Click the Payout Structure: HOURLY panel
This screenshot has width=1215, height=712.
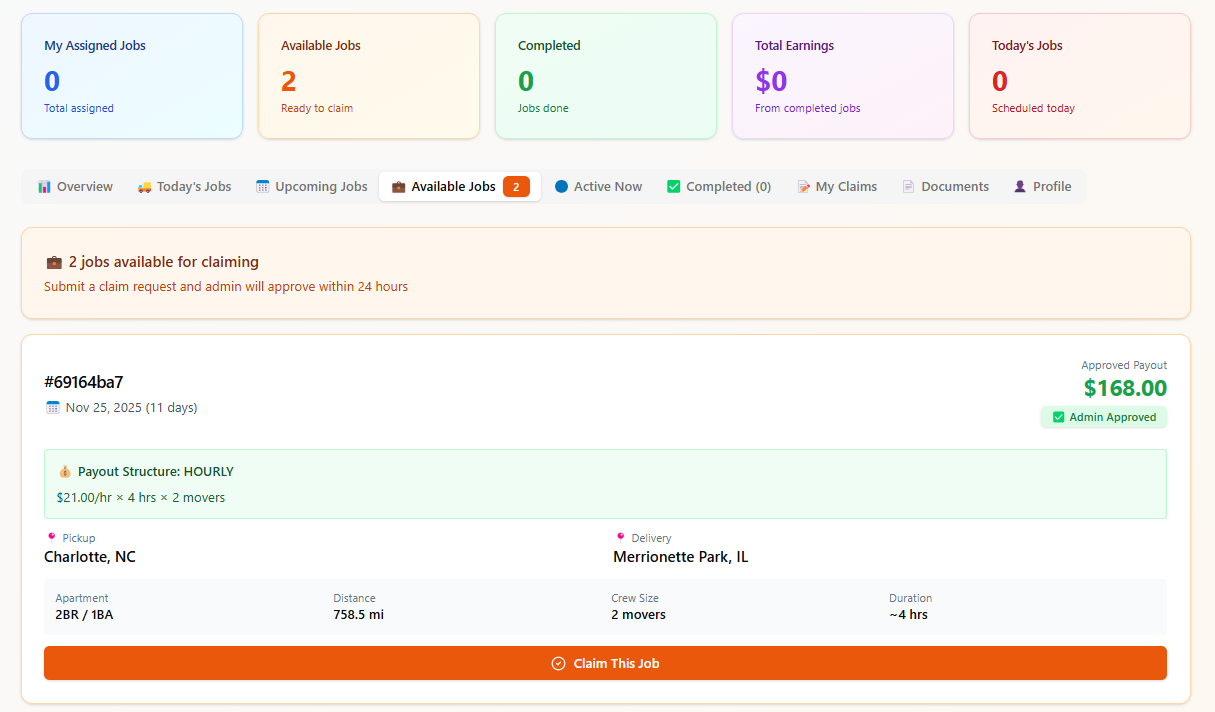coord(605,484)
